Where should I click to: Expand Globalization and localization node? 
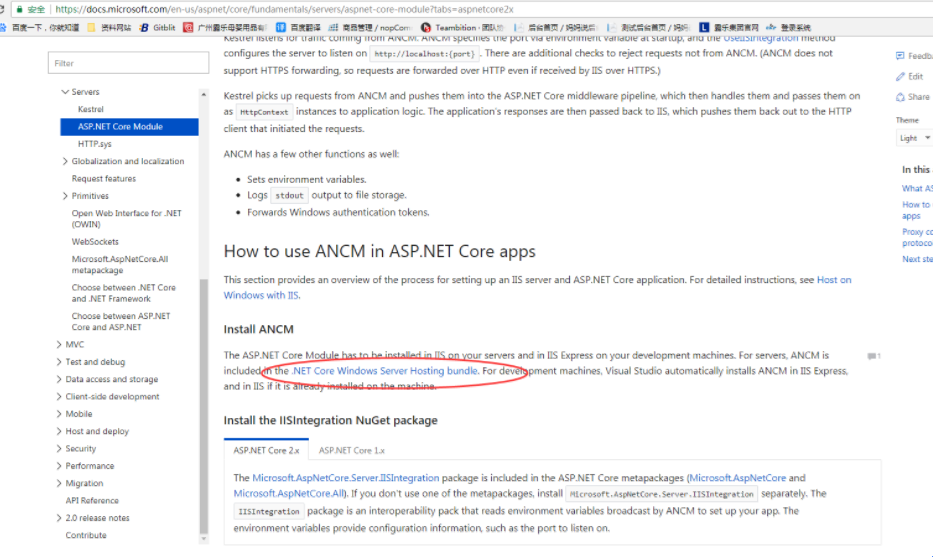[x=65, y=161]
